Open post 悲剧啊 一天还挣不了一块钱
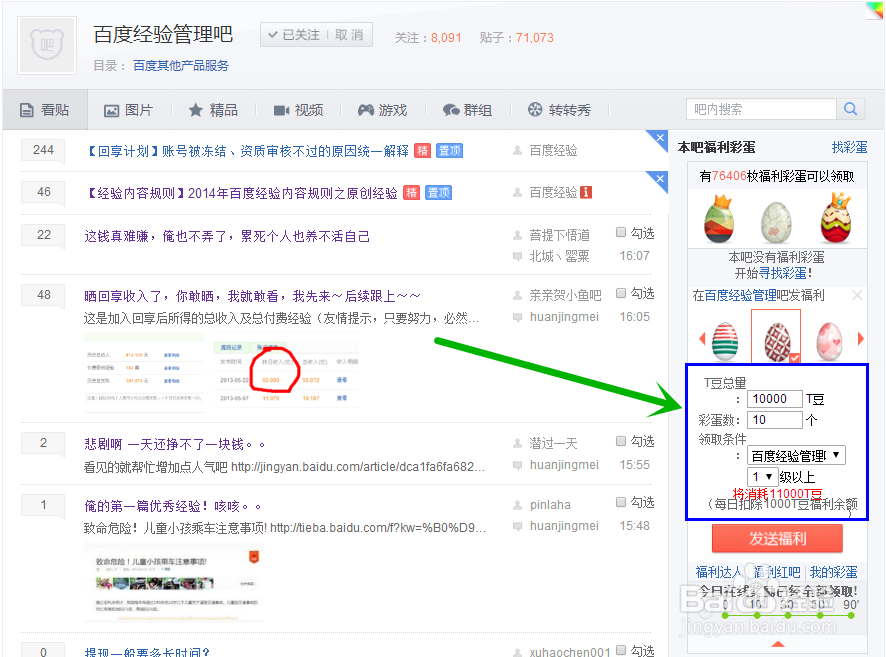Image resolution: width=886 pixels, height=657 pixels. pyautogui.click(x=175, y=444)
